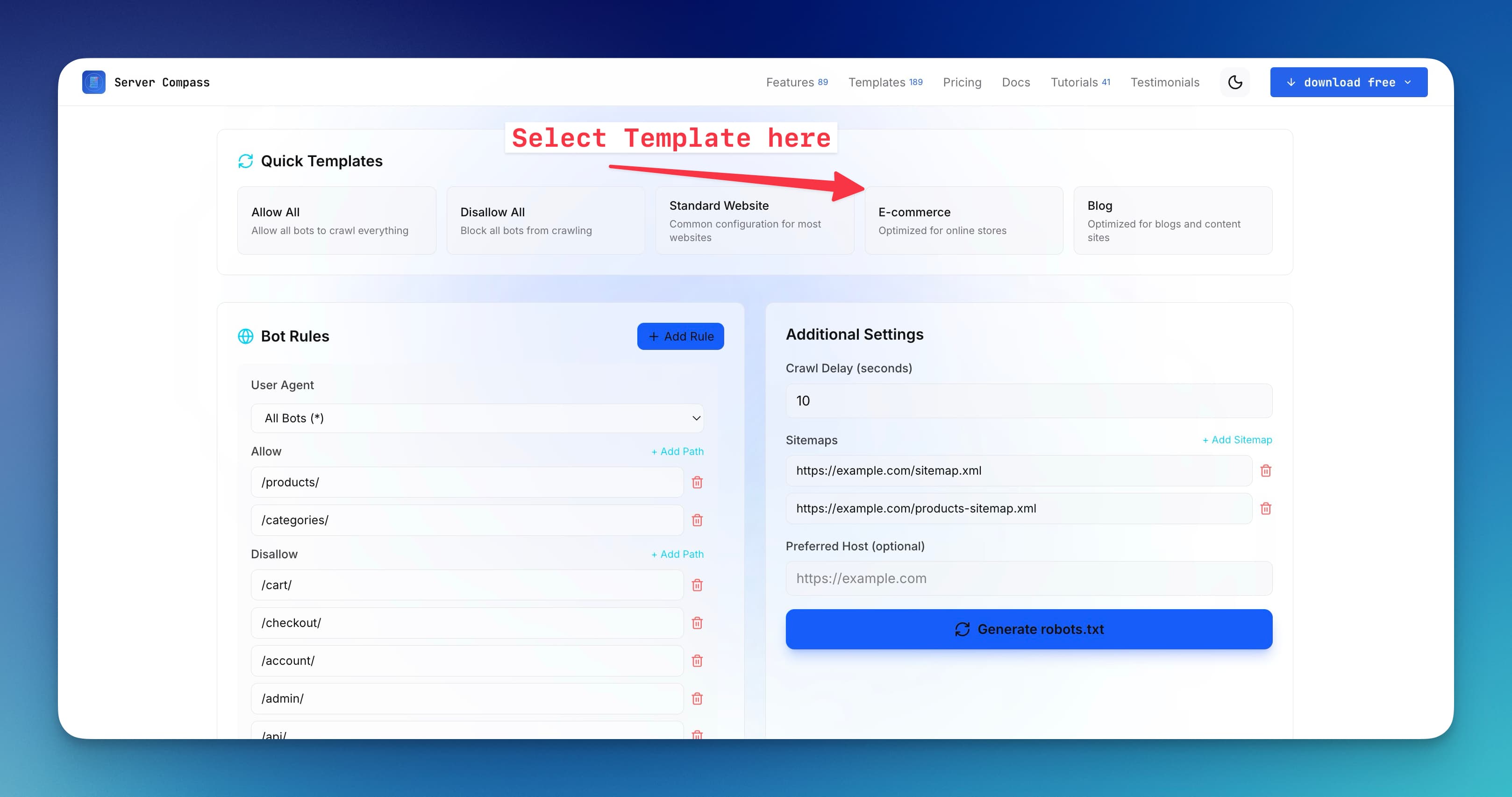Viewport: 1512px width, 797px height.
Task: Navigate to the Templates section
Action: click(877, 82)
